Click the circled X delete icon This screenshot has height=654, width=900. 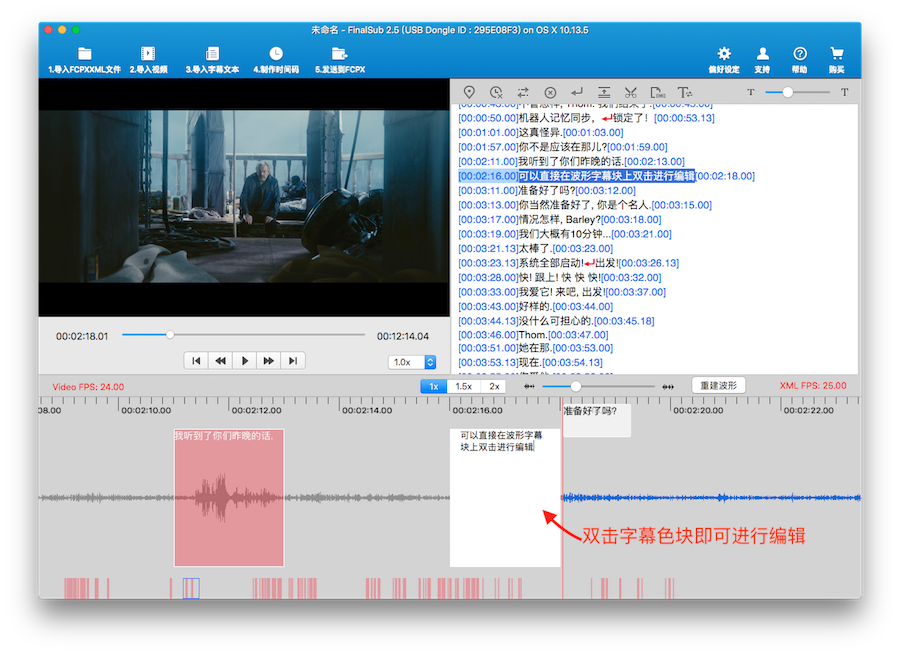[x=550, y=92]
